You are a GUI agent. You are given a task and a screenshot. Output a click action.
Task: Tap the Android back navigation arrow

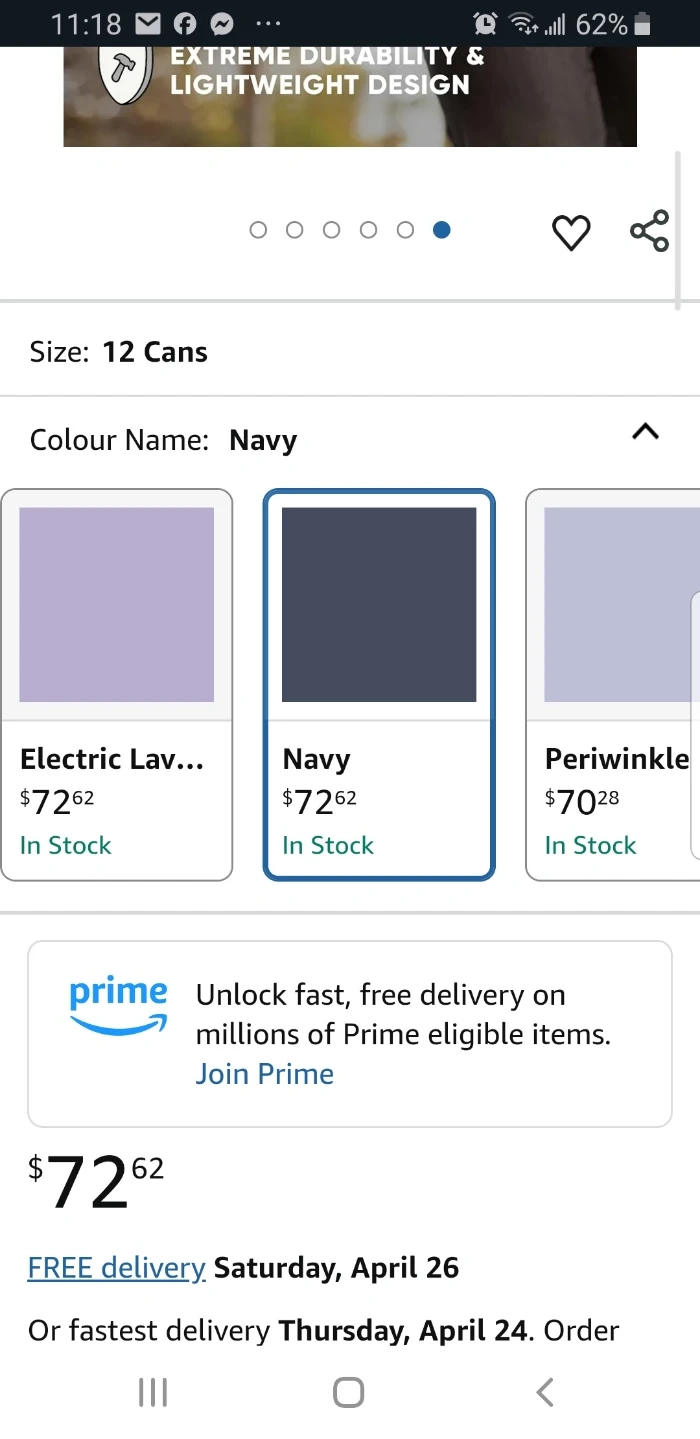coord(544,1392)
